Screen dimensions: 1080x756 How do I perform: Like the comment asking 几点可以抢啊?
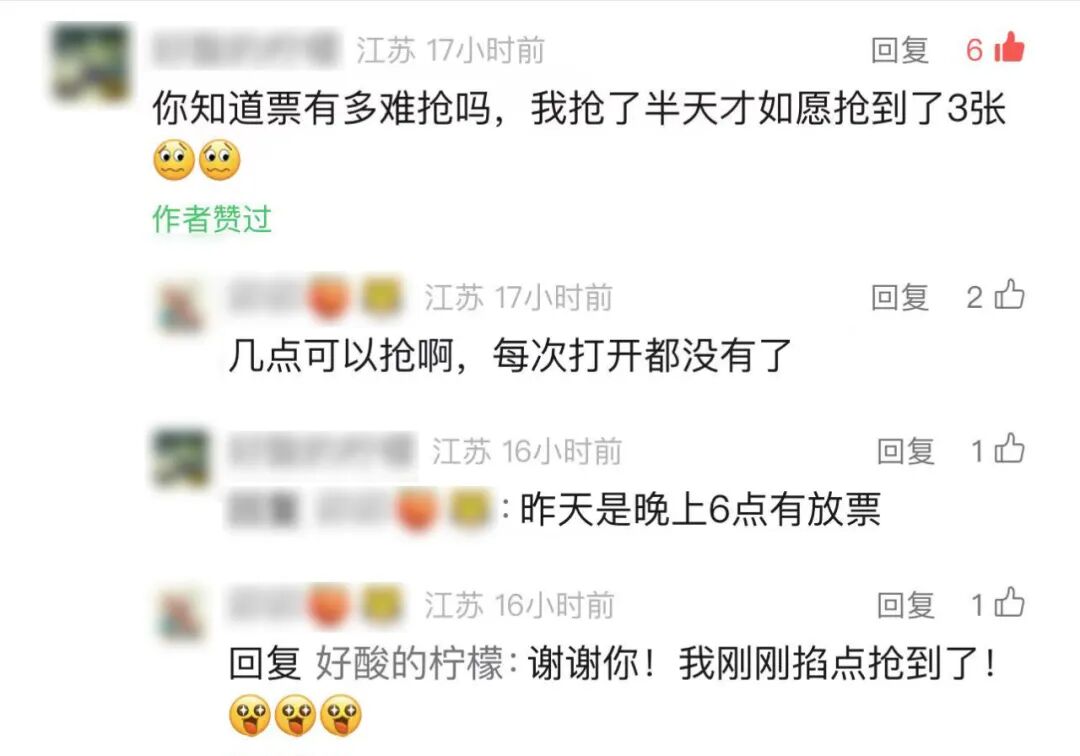[x=1010, y=295]
